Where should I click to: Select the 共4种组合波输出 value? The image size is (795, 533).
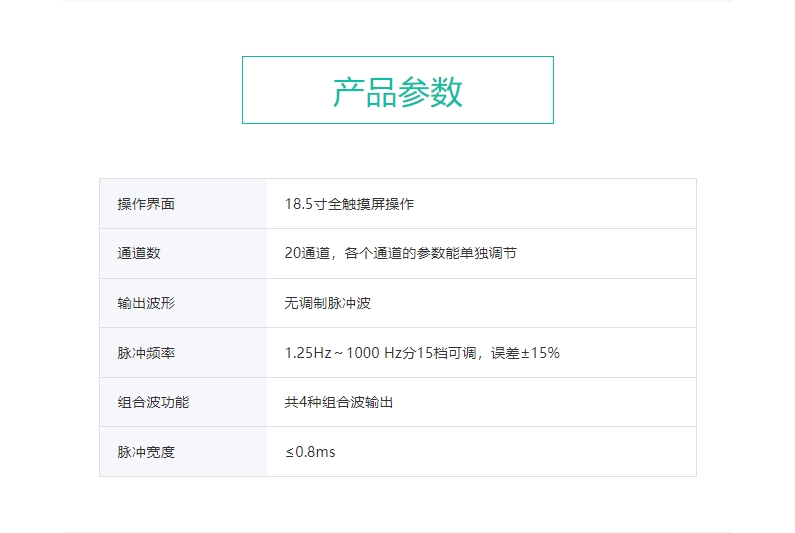click(x=339, y=402)
